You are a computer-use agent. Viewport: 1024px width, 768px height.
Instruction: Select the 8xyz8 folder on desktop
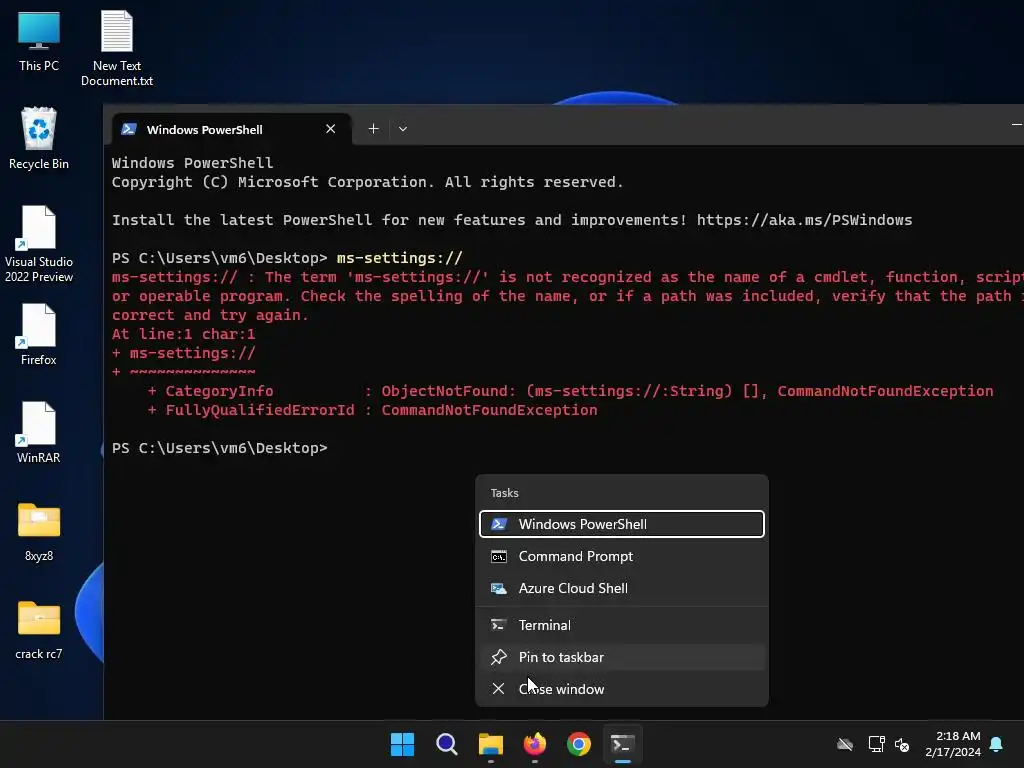point(39,532)
